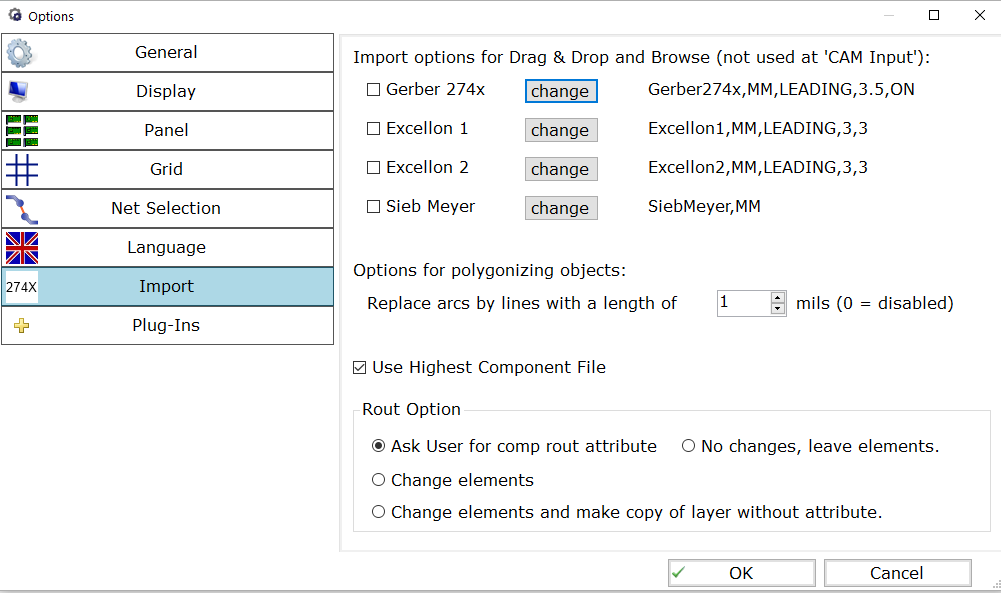Click the arc length input field
The image size is (1001, 593).
point(744,303)
